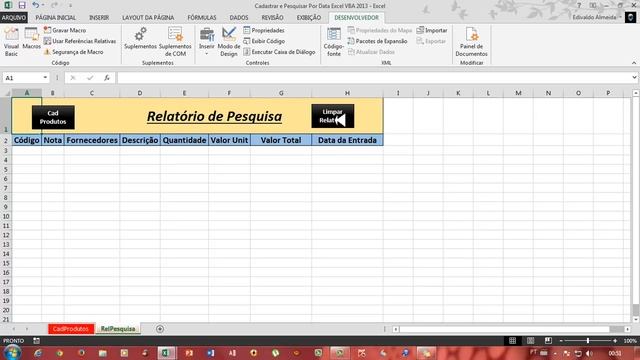640x360 pixels.
Task: Expand the formula bar
Action: [634, 78]
